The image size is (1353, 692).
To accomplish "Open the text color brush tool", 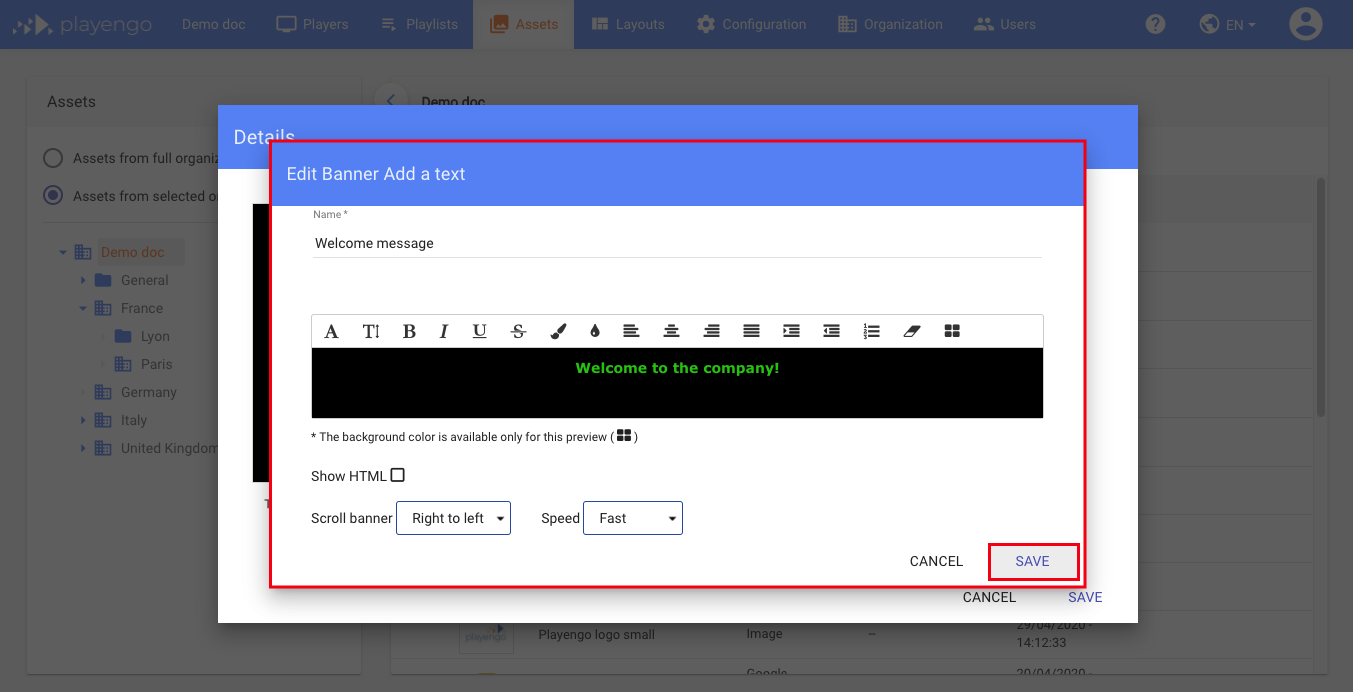I will pyautogui.click(x=558, y=331).
